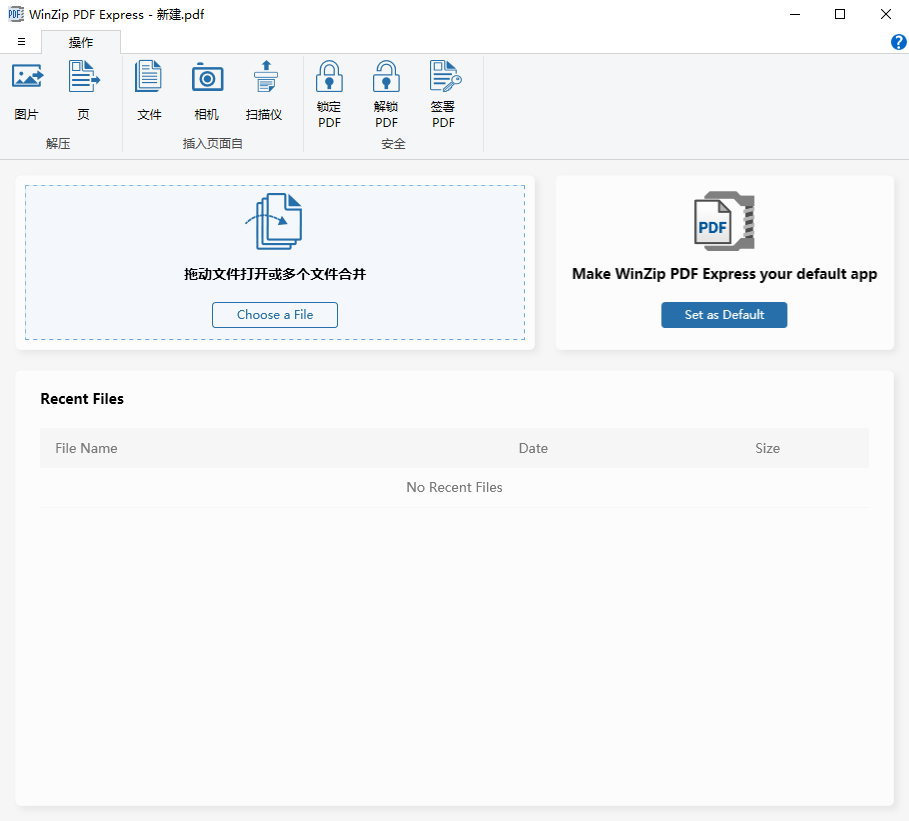Click the app icon in title bar

tap(16, 14)
